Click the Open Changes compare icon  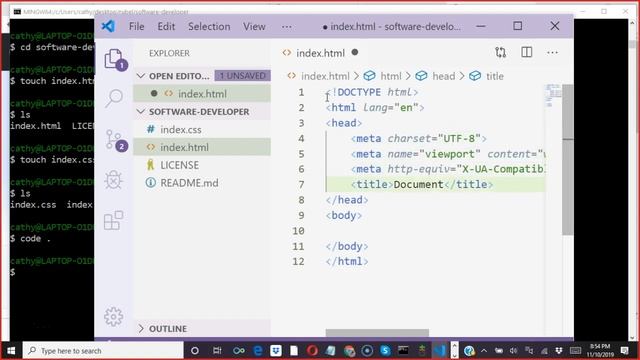[x=500, y=53]
